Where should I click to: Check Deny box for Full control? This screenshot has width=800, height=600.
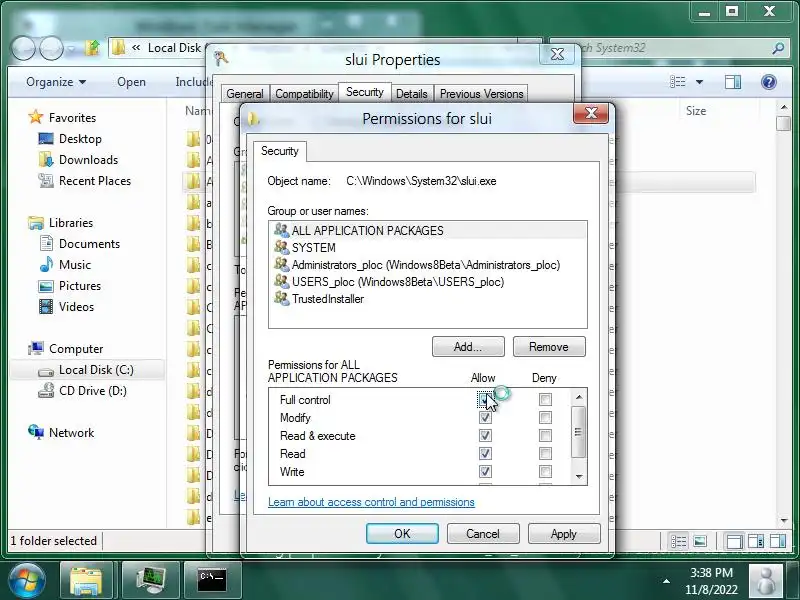pyautogui.click(x=545, y=399)
